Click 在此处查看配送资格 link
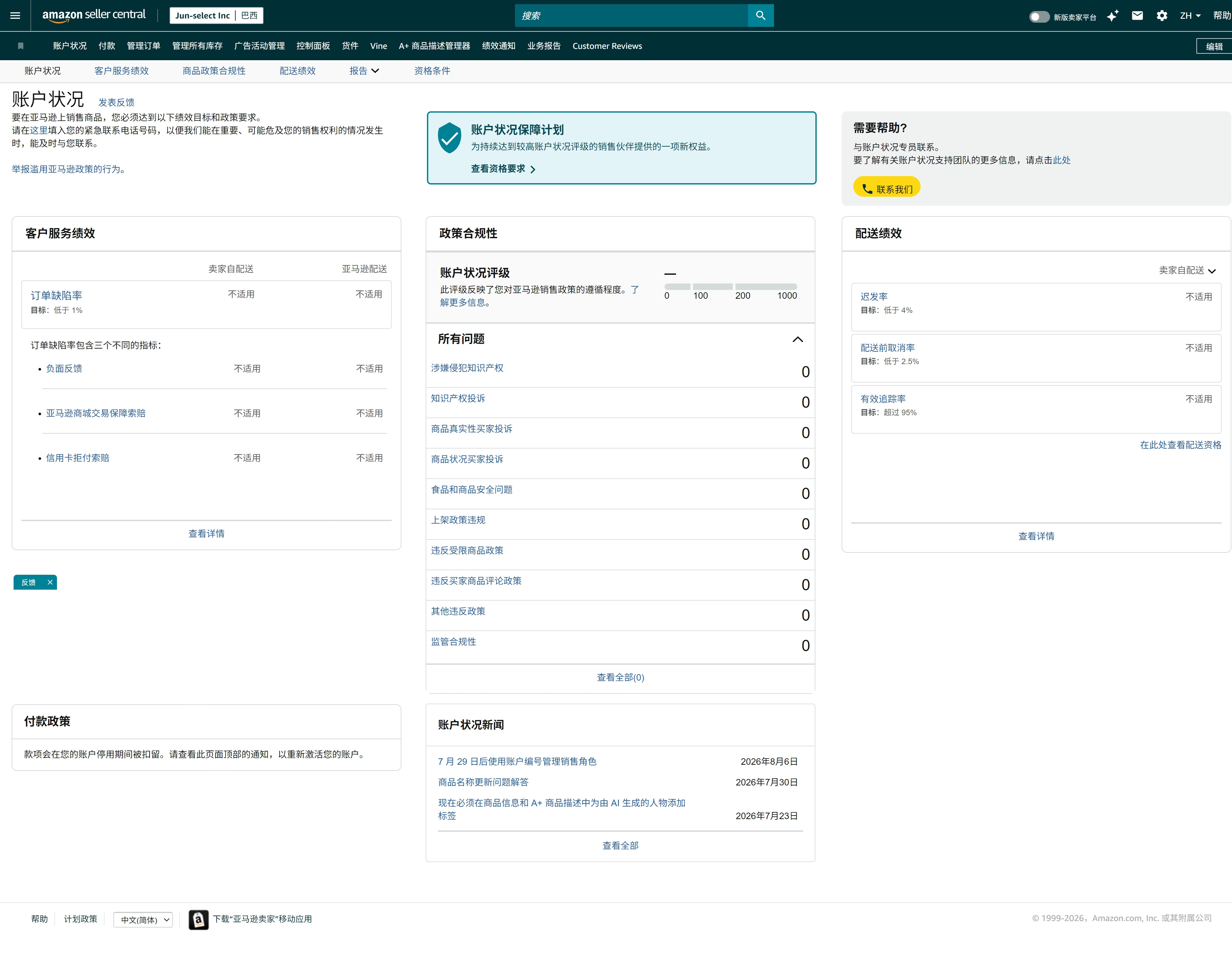 point(1180,444)
